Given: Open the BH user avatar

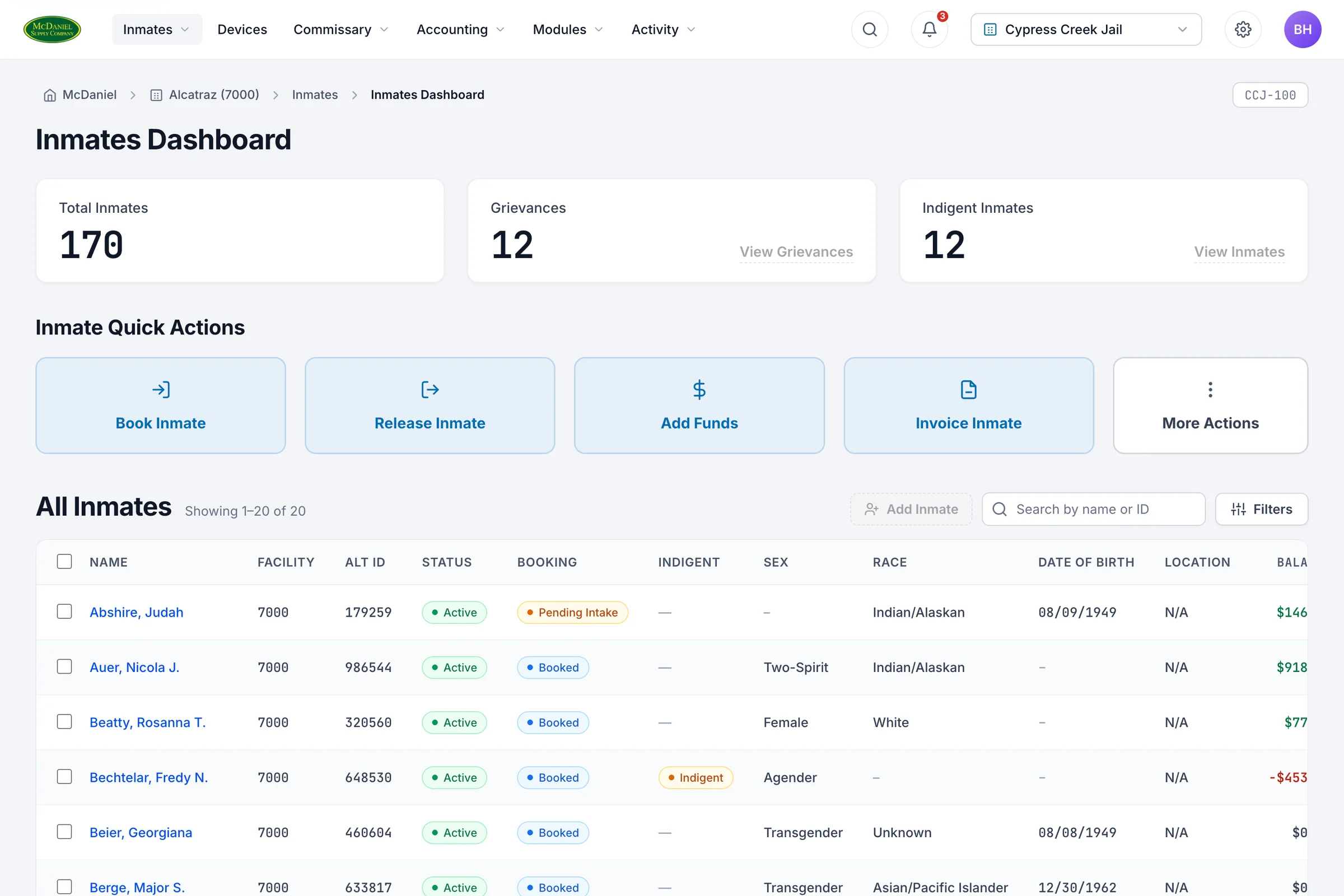Looking at the screenshot, I should [1303, 29].
